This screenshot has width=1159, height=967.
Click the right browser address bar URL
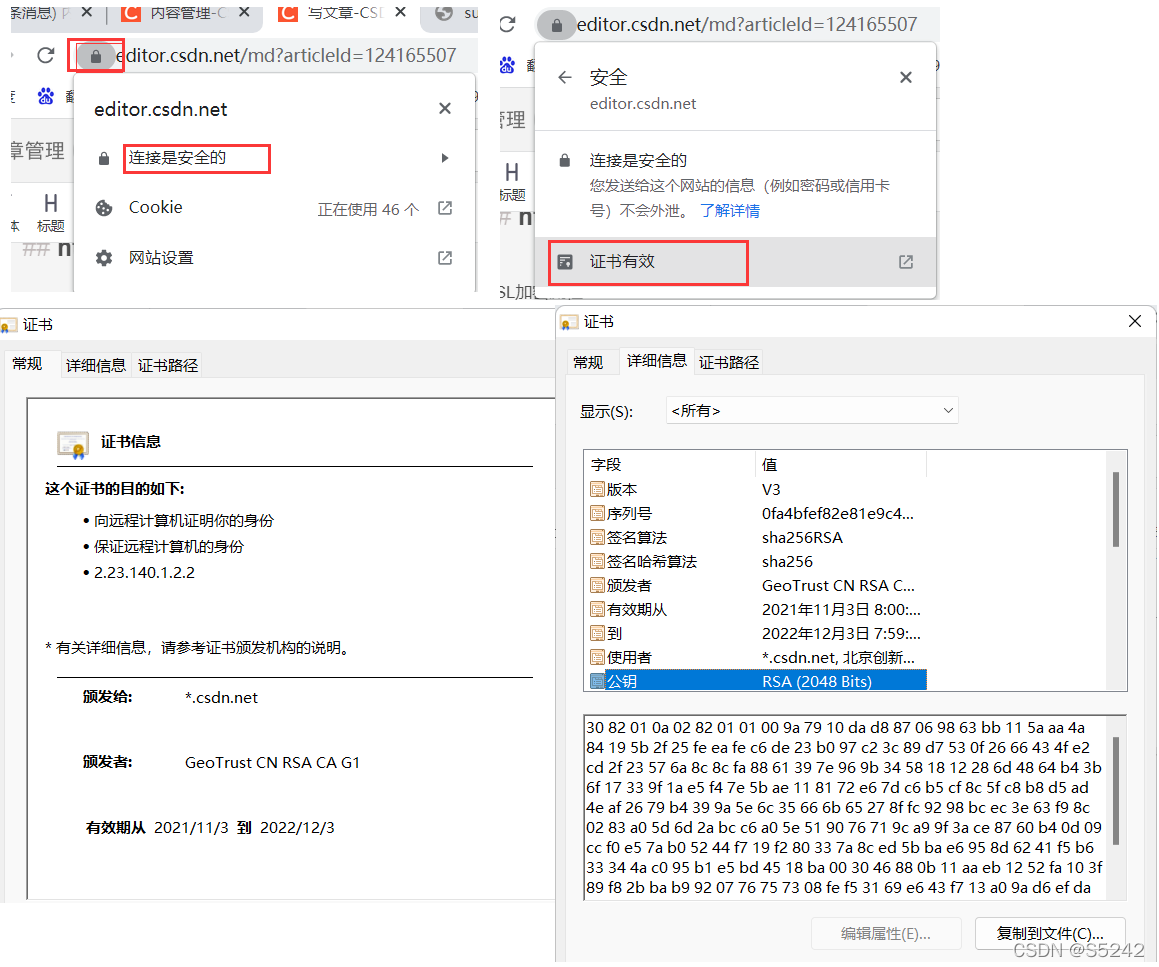(747, 24)
